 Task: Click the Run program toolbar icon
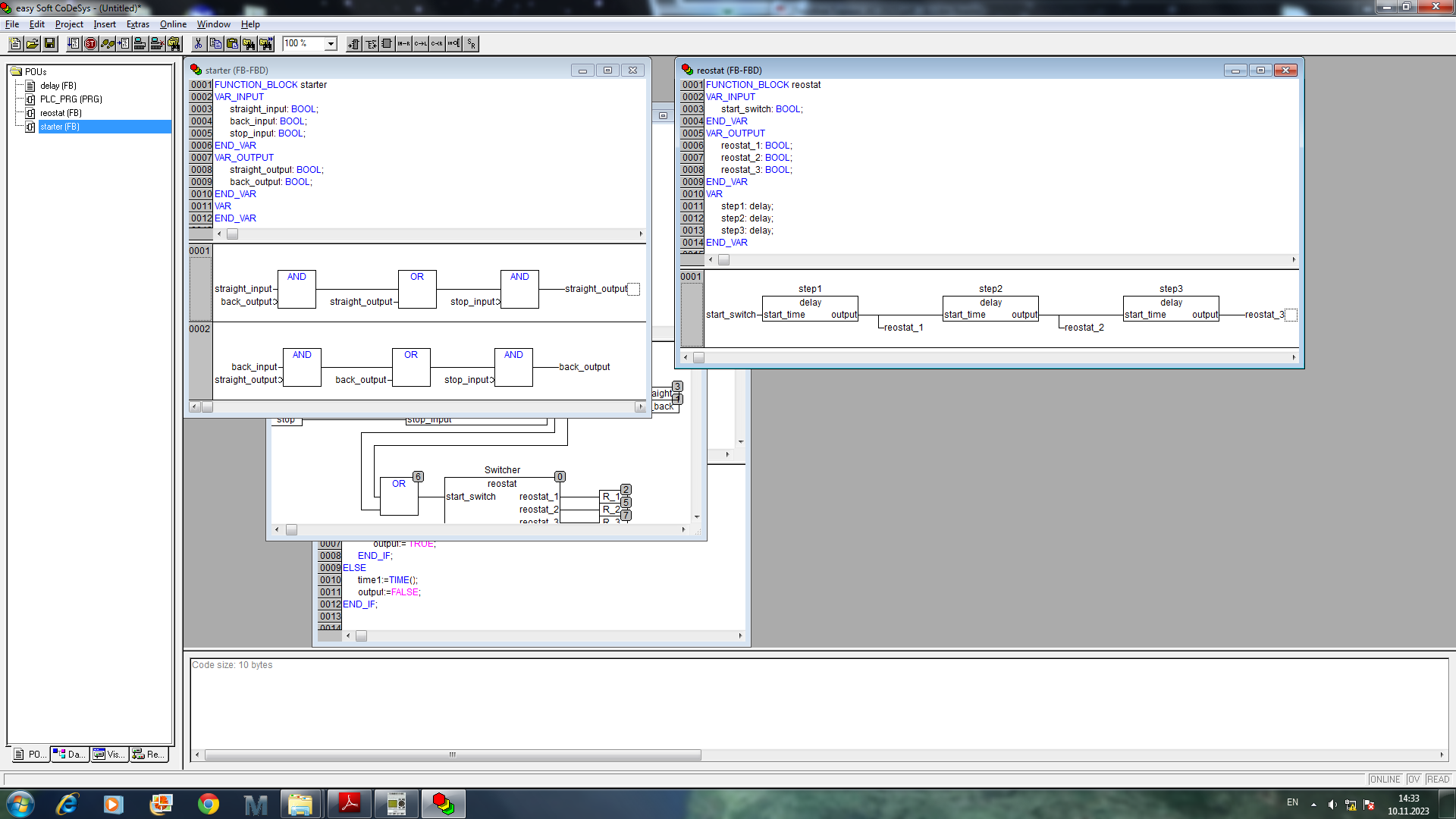click(74, 43)
